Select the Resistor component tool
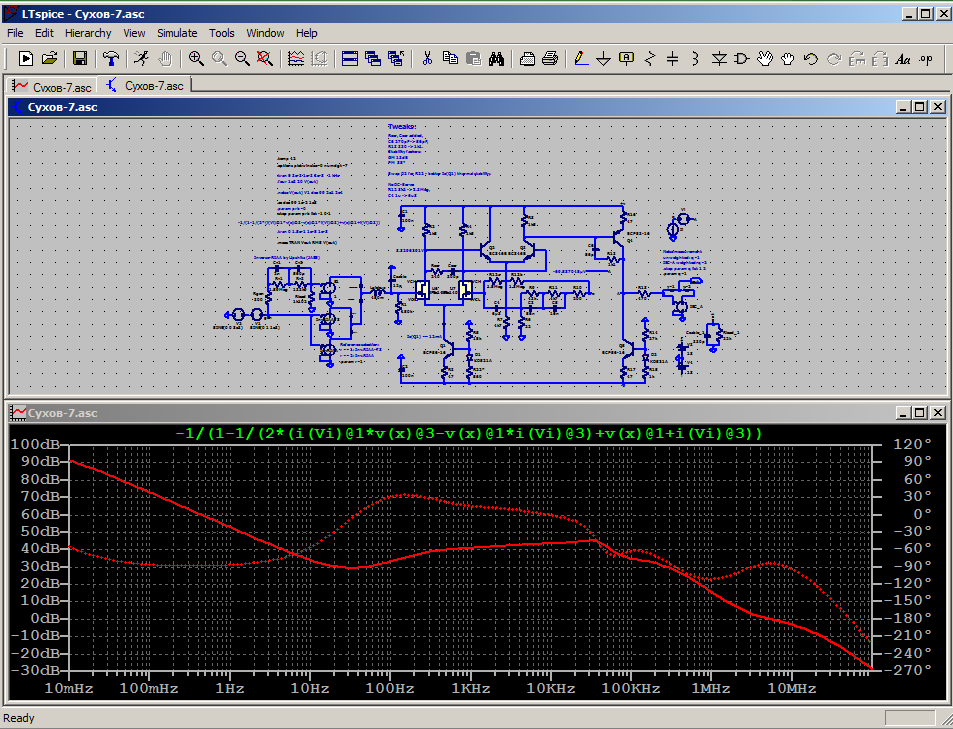Image resolution: width=953 pixels, height=729 pixels. (650, 59)
